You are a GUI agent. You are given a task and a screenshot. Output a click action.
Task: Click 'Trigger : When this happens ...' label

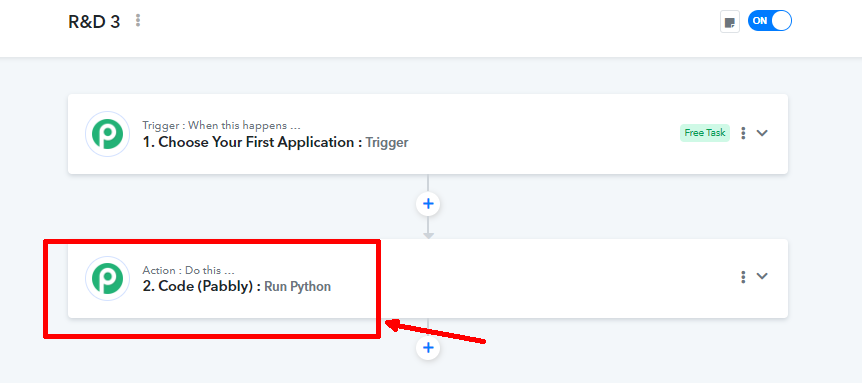click(x=222, y=126)
